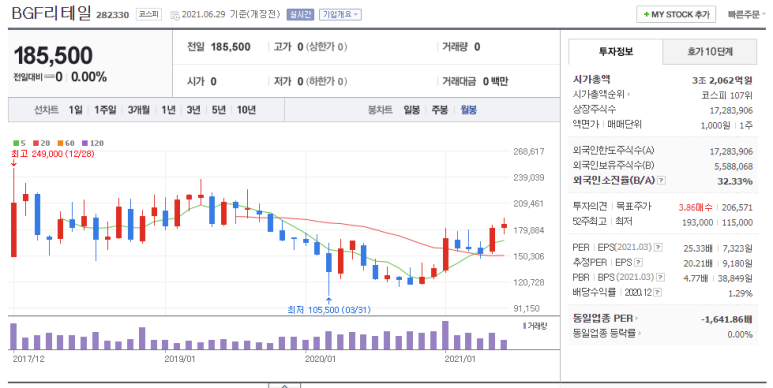Select the 1일 line chart period
Viewport: 773px width, 388px height.
point(75,110)
